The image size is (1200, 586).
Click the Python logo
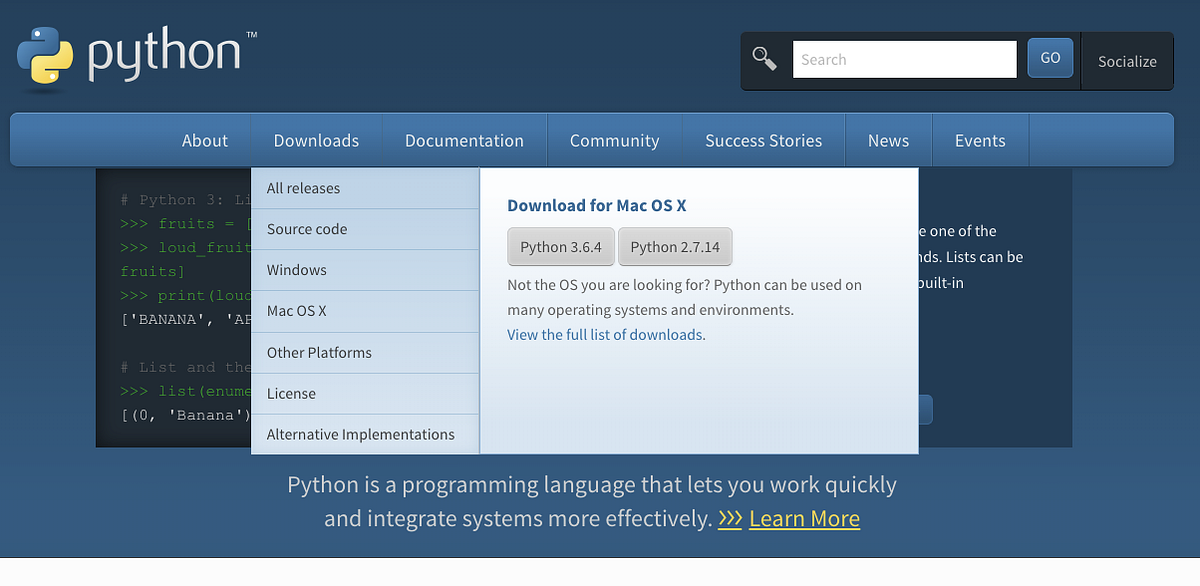pyautogui.click(x=136, y=57)
